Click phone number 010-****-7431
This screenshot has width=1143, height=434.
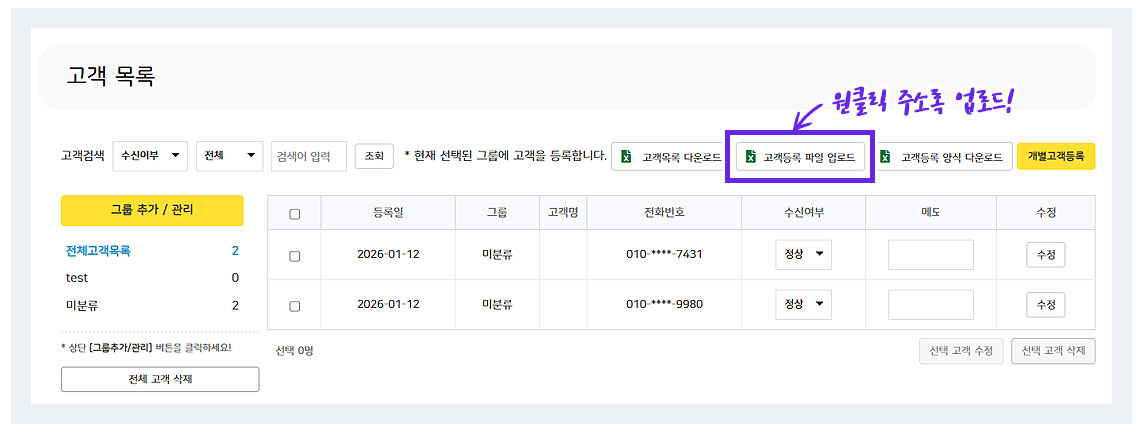click(x=664, y=255)
